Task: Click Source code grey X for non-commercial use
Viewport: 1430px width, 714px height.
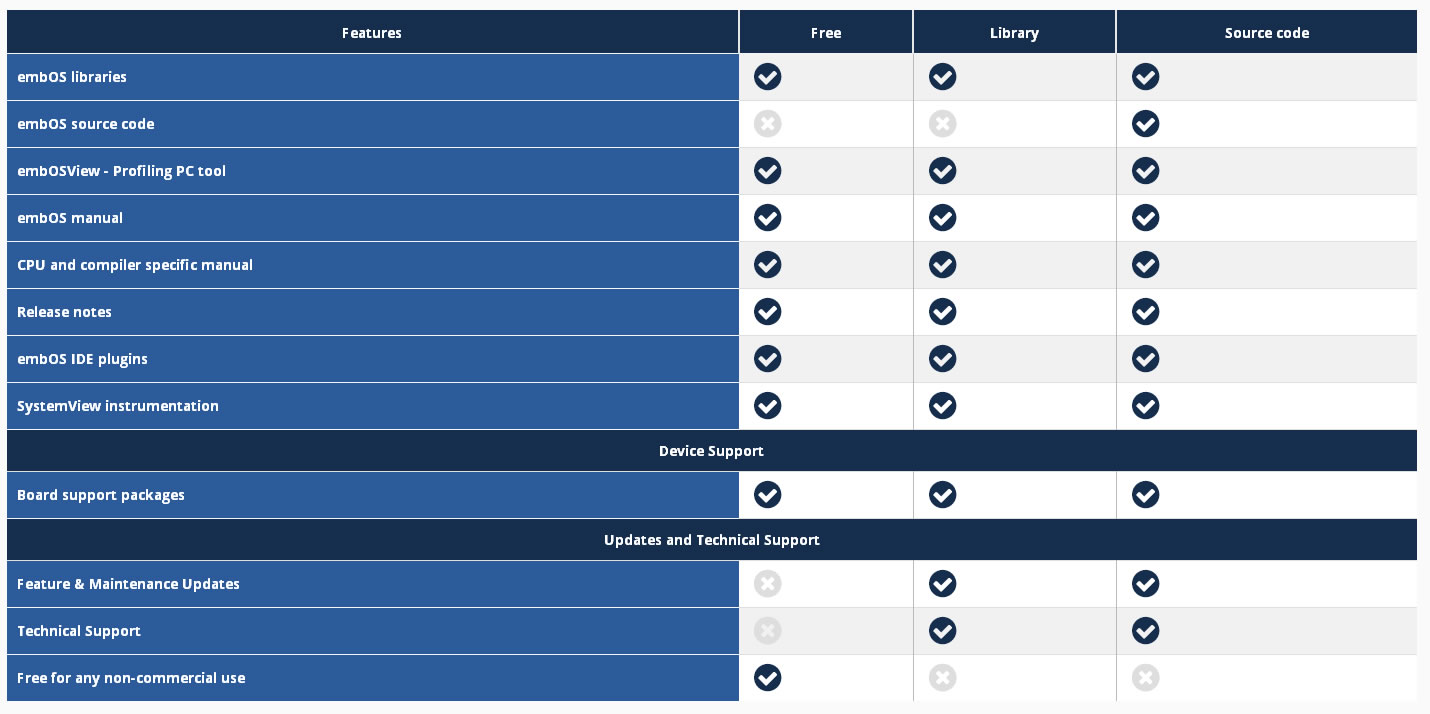Action: (x=1145, y=678)
